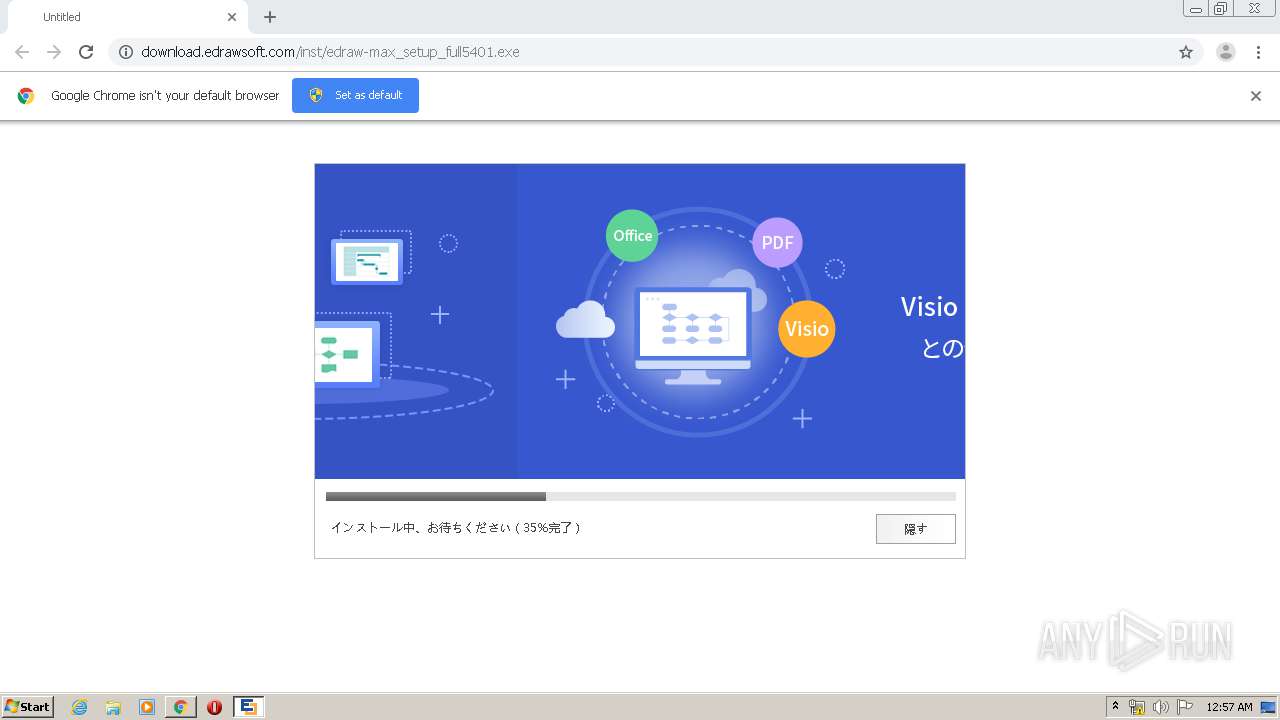Viewport: 1280px width, 720px height.
Task: Switch to Chrome taskbar icon
Action: tap(180, 707)
